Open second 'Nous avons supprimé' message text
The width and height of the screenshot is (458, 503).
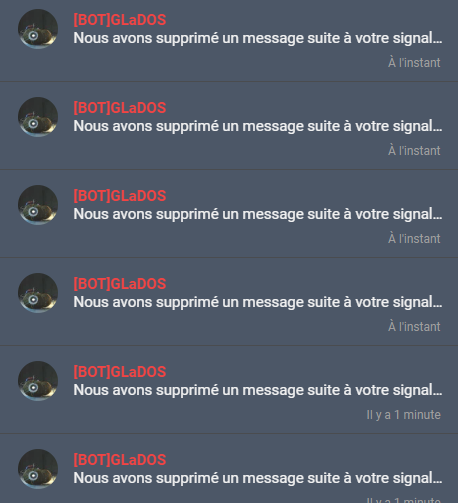(258, 127)
